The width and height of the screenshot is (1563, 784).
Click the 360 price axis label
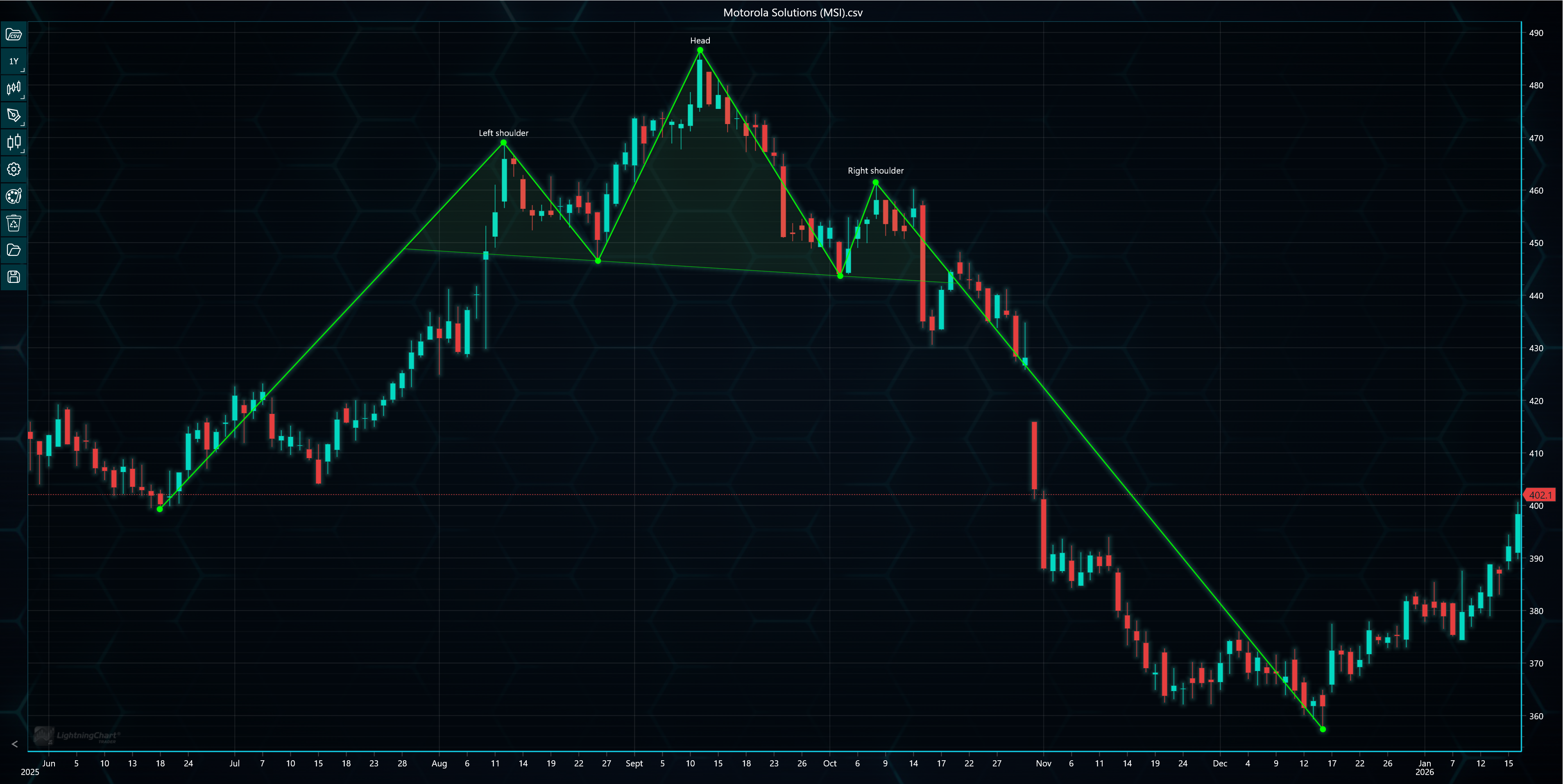tap(1536, 716)
